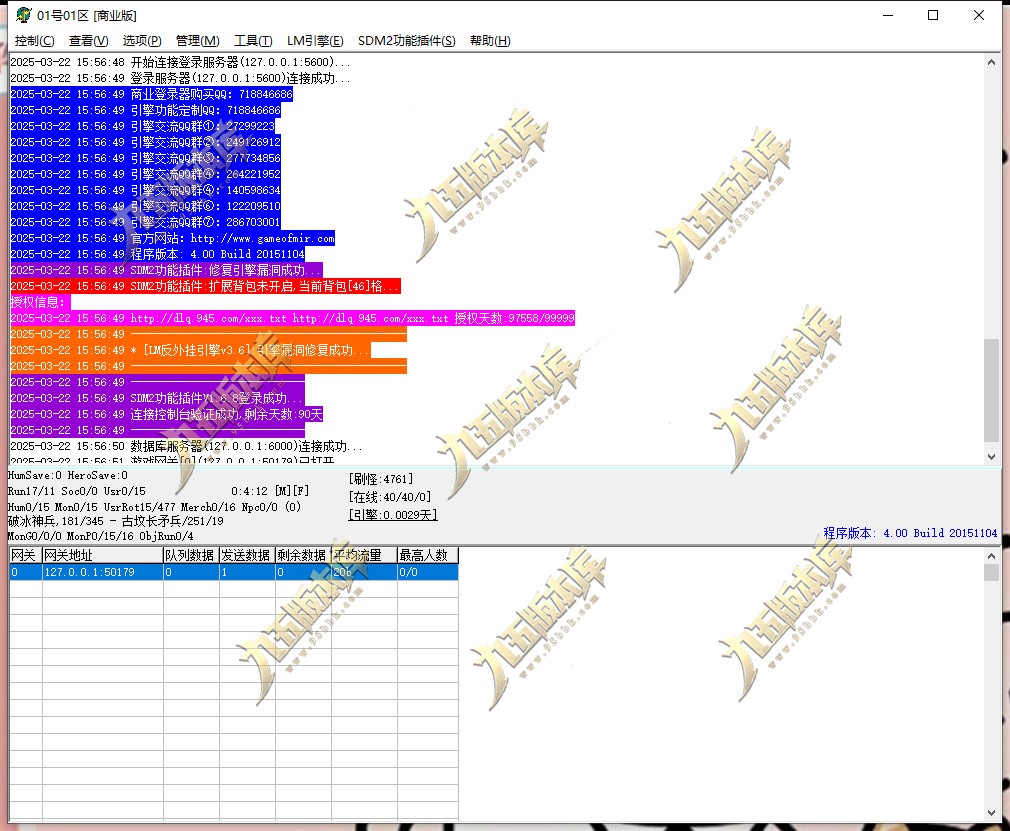Click the 队列数据 column header
Image resolution: width=1010 pixels, height=831 pixels.
(x=191, y=555)
